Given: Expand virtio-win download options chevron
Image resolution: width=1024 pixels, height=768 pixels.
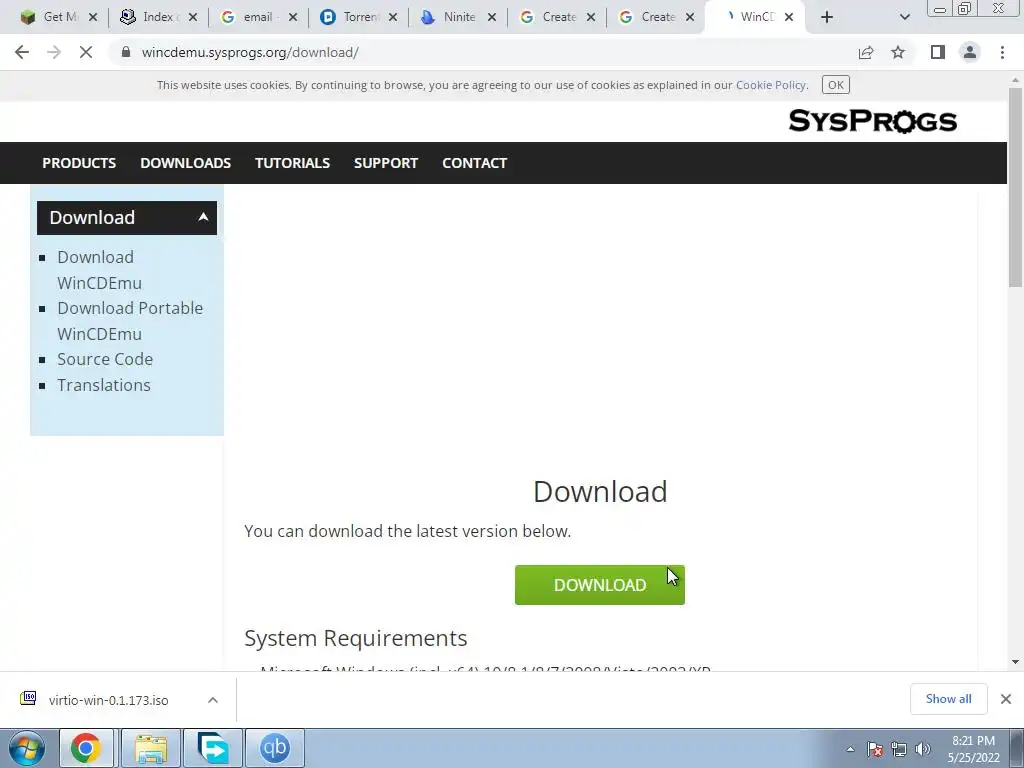Looking at the screenshot, I should tap(213, 700).
